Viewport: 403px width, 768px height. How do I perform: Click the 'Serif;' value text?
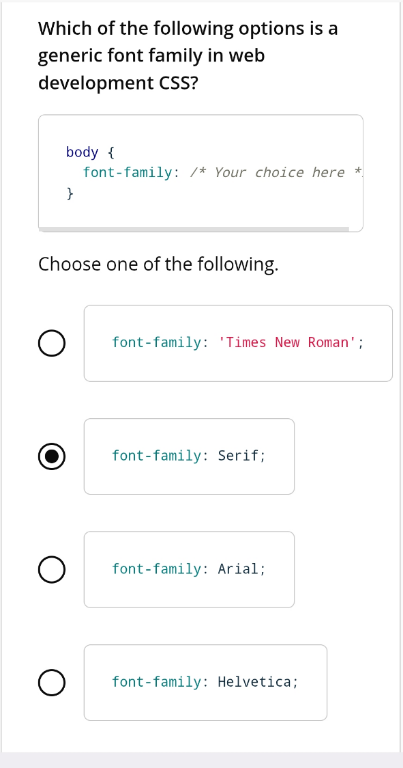click(x=241, y=456)
